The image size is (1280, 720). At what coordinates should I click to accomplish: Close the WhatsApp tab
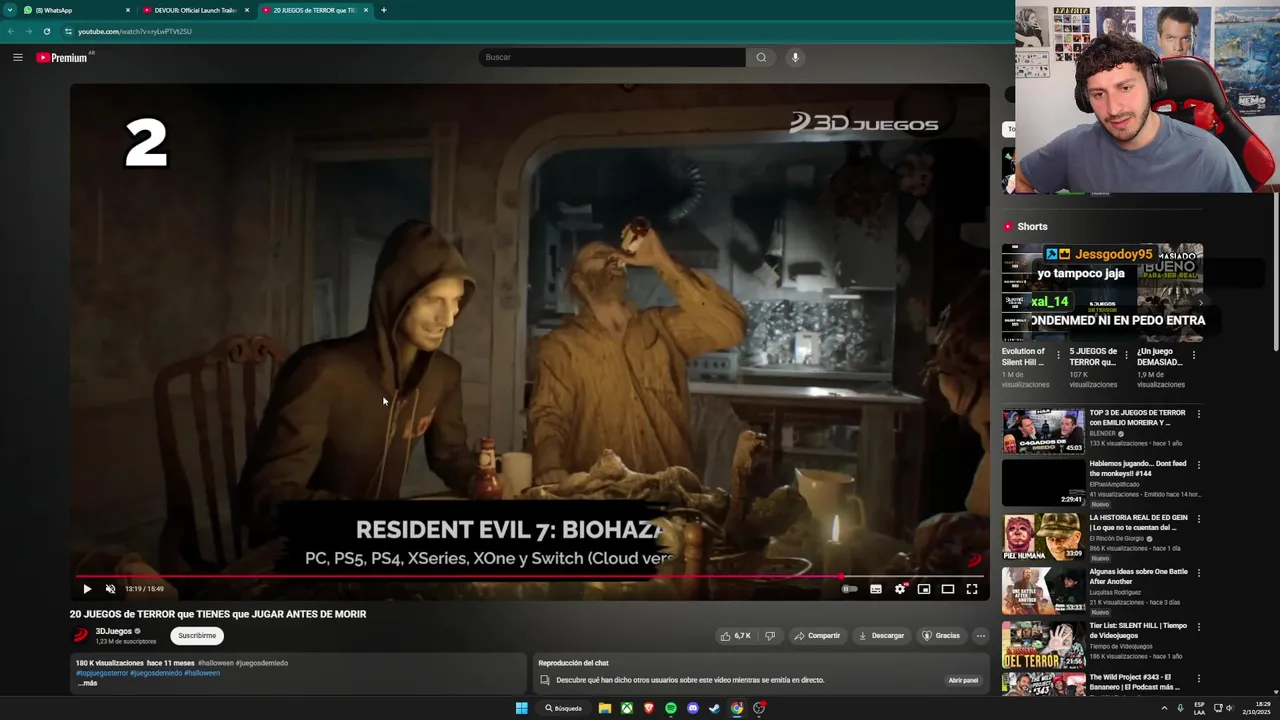click(128, 10)
